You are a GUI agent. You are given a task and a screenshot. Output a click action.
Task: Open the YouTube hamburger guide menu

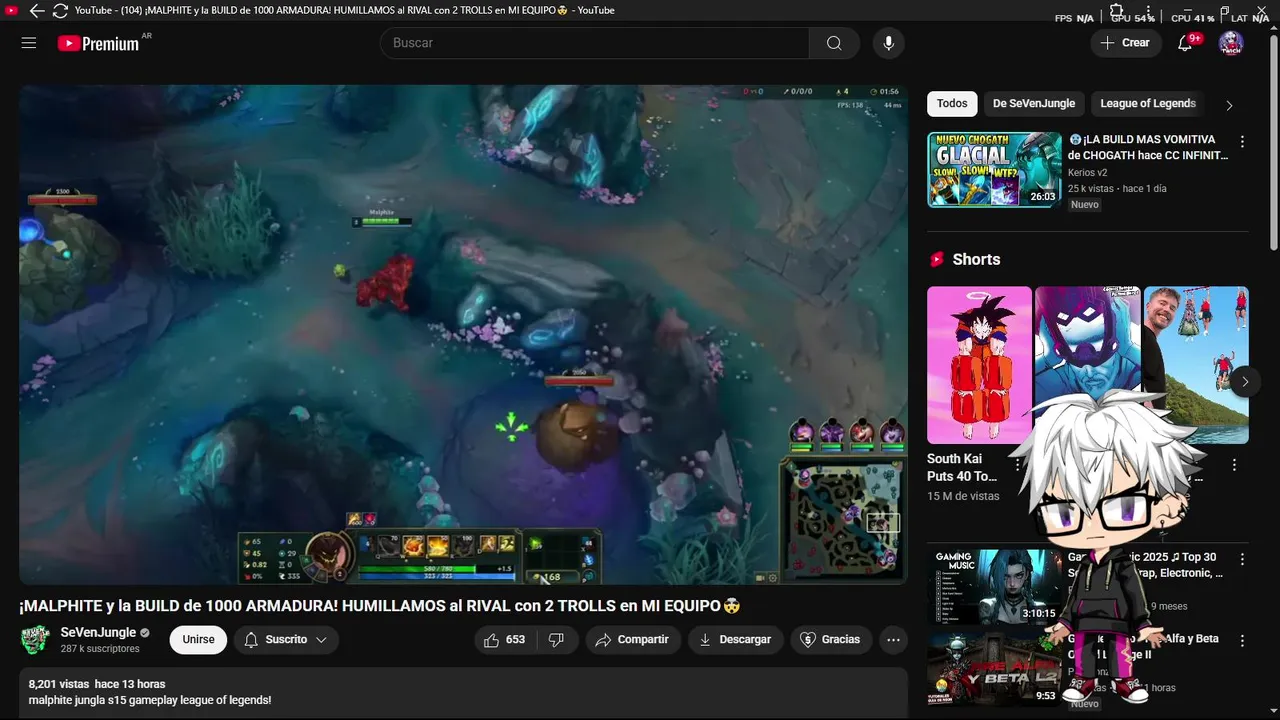pos(29,43)
